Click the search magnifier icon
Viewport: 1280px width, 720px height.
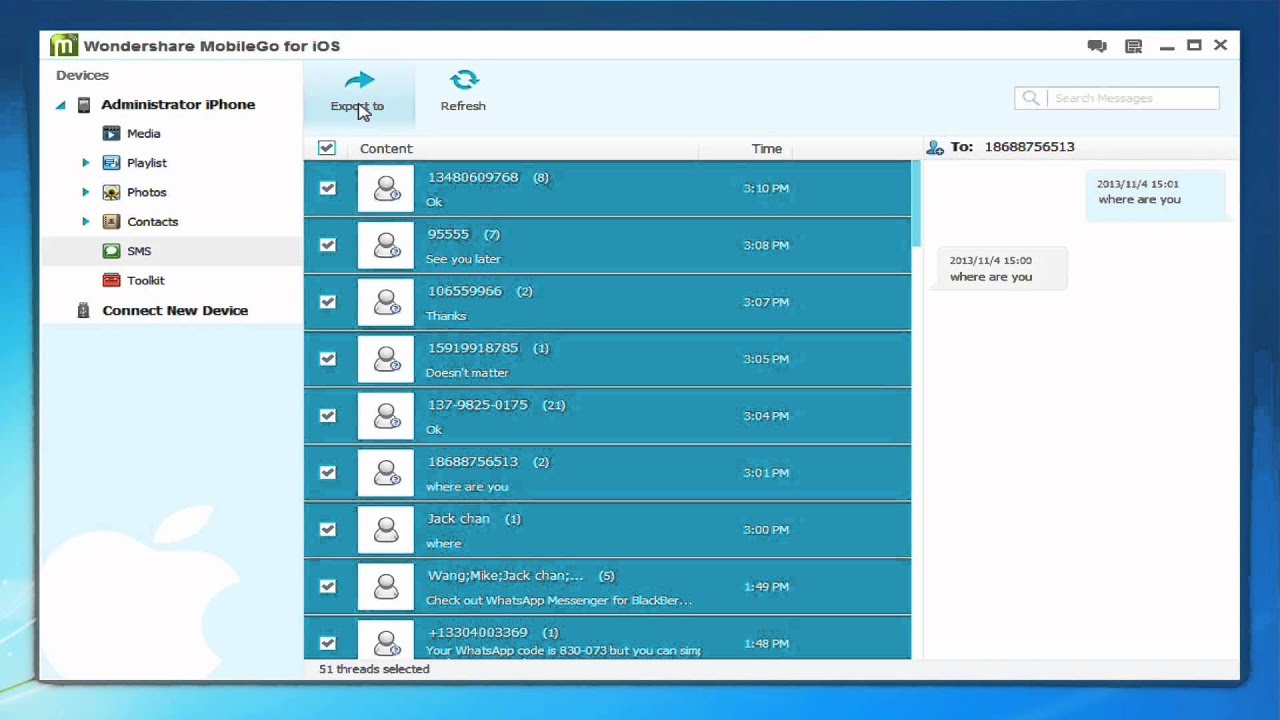[1030, 98]
